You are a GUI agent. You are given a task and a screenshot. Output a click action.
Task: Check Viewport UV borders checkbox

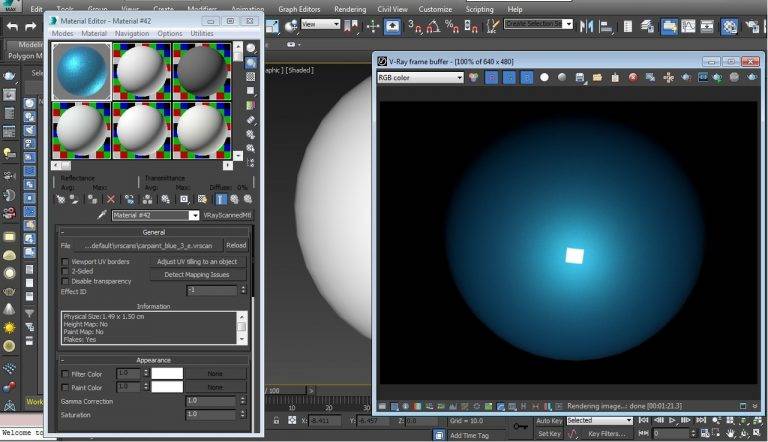pos(65,262)
